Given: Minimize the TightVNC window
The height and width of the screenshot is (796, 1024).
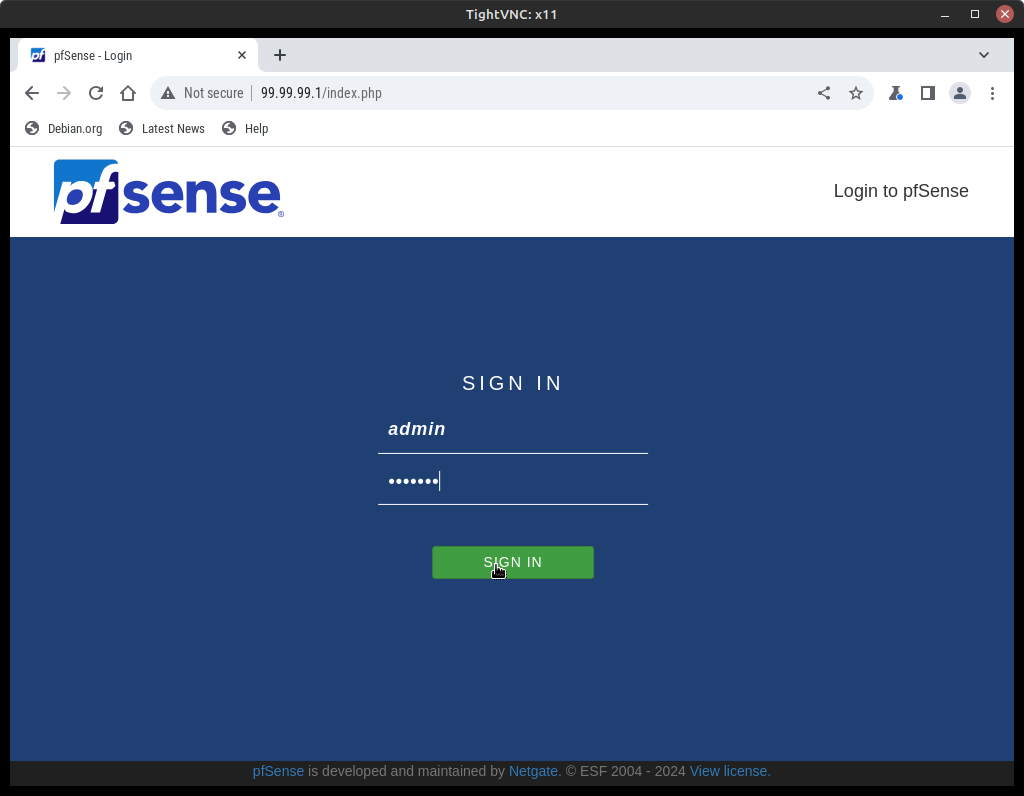Looking at the screenshot, I should point(944,14).
